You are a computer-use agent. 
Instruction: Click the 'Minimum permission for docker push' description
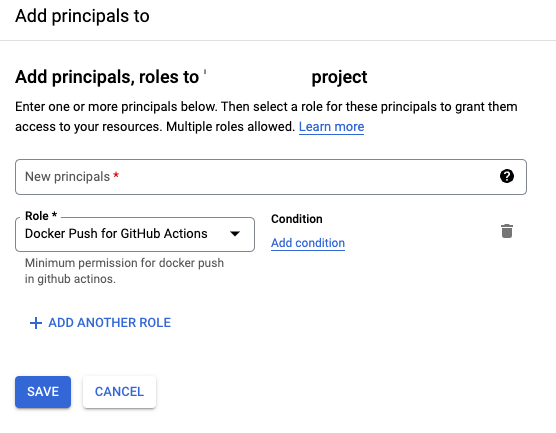click(124, 271)
